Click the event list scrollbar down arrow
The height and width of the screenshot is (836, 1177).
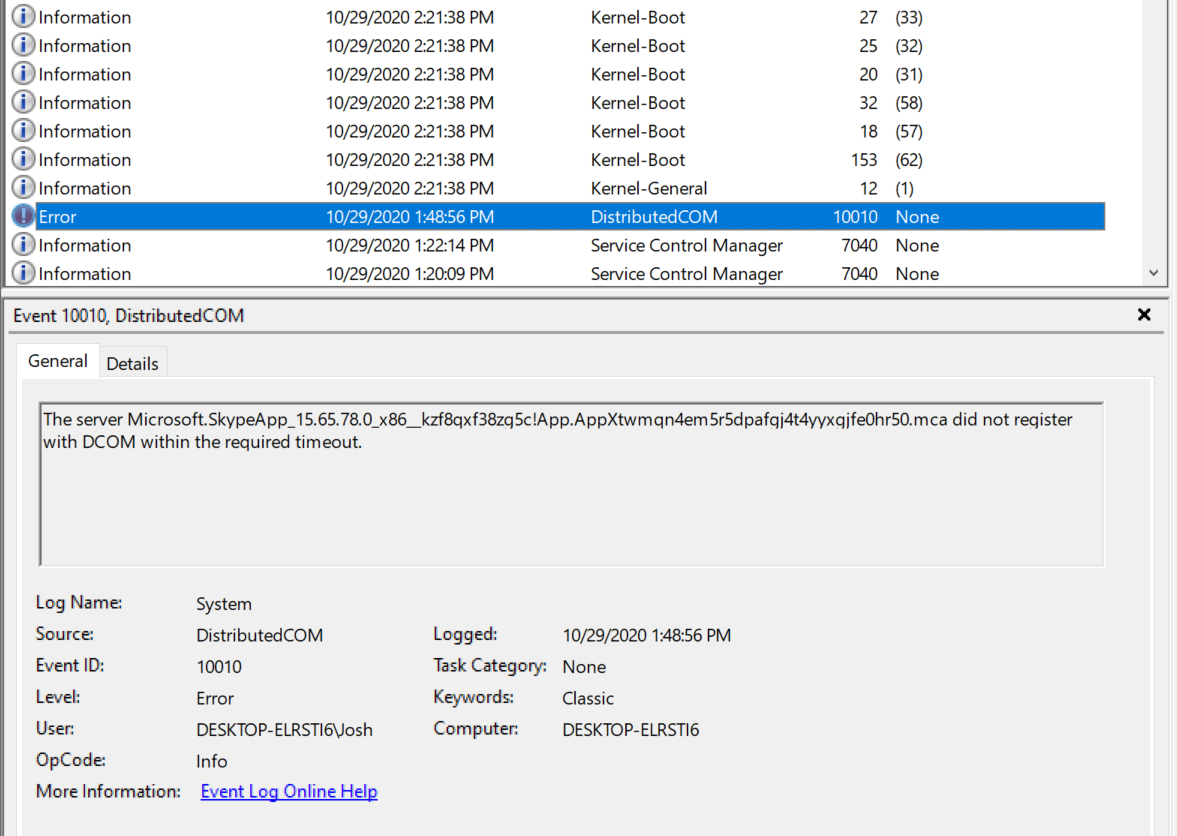tap(1153, 273)
